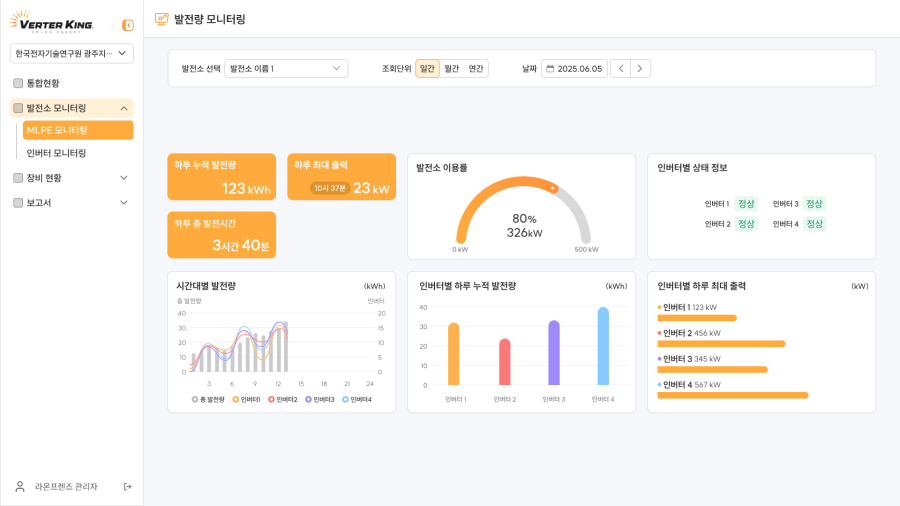Image resolution: width=900 pixels, height=506 pixels.
Task: Go to previous date with left arrow
Action: 620,69
